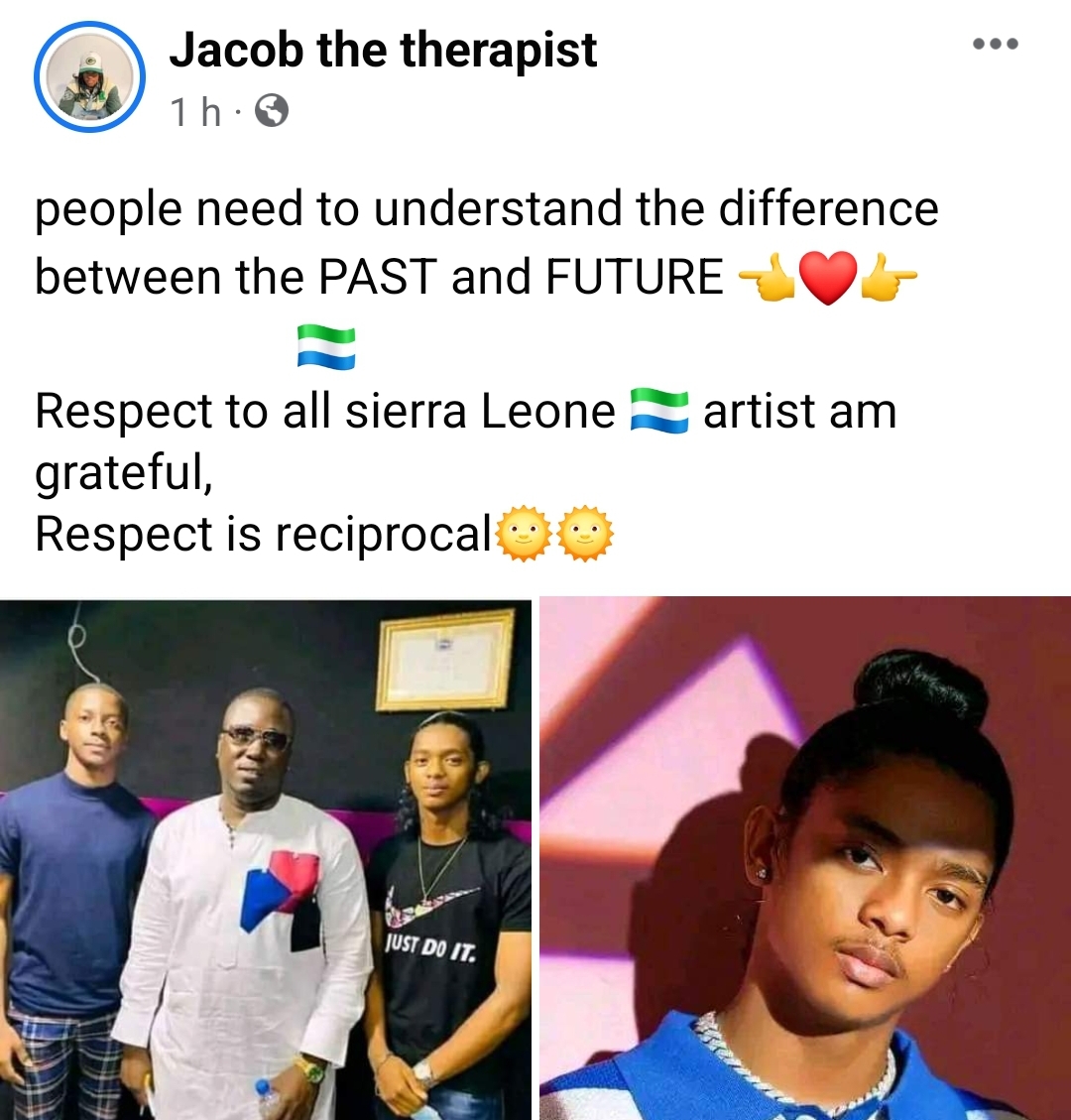This screenshot has height=1120, width=1071.
Task: Click the 1 h timestamp
Action: pos(195,111)
